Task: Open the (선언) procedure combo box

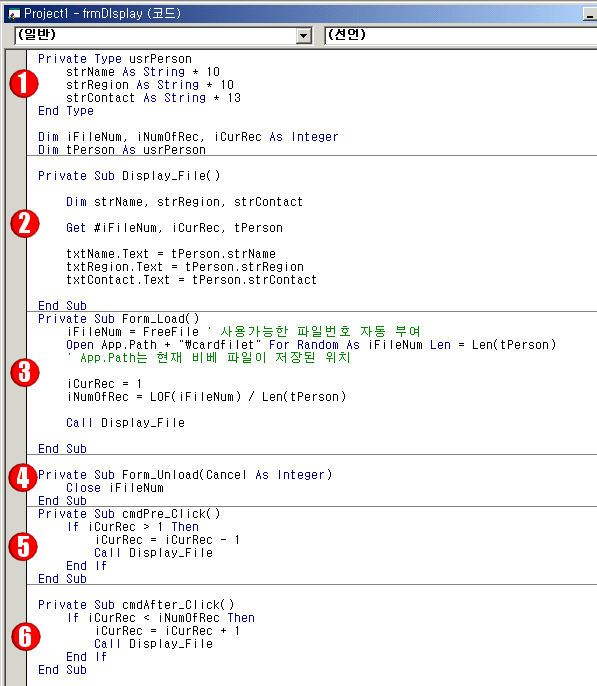Action: point(461,35)
